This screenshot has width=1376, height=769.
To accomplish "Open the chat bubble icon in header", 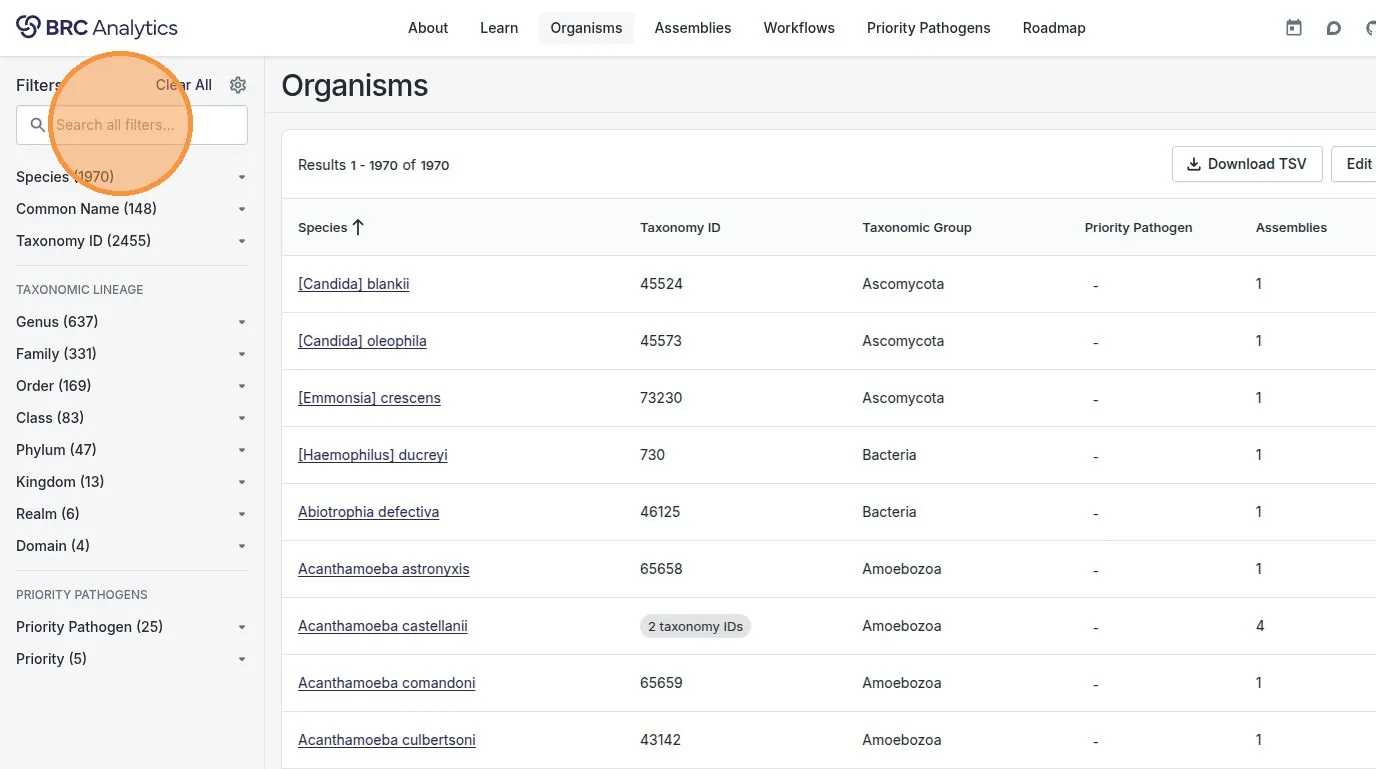I will tap(1334, 28).
